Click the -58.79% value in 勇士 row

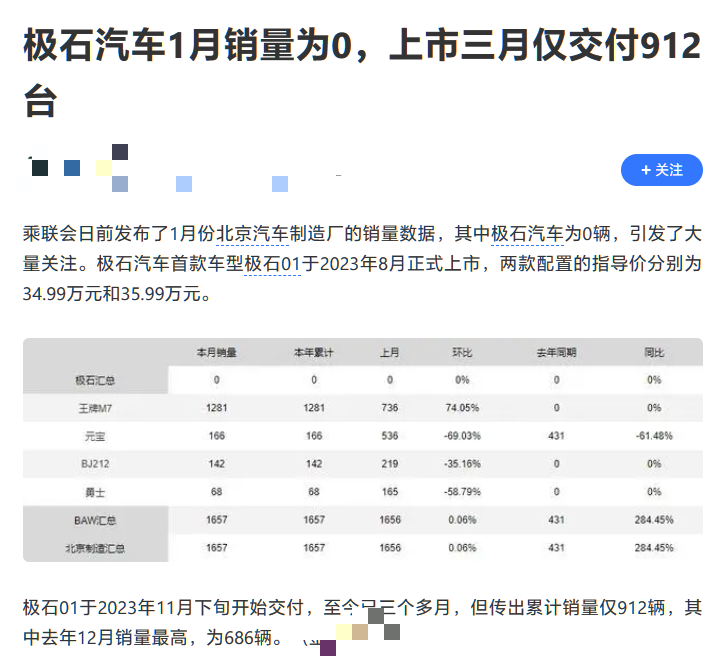(462, 492)
